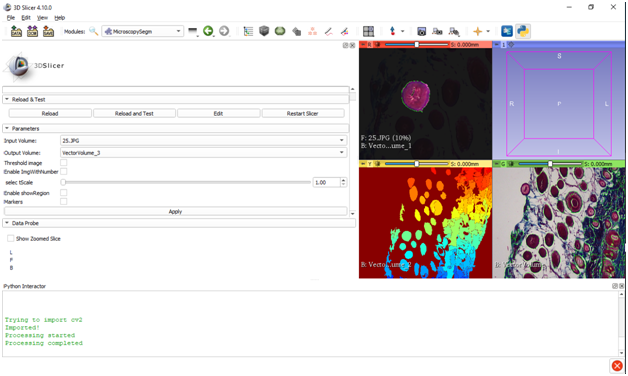Image resolution: width=628 pixels, height=376 pixels.
Task: Click the crosshair toolbar icon
Action: (x=477, y=31)
